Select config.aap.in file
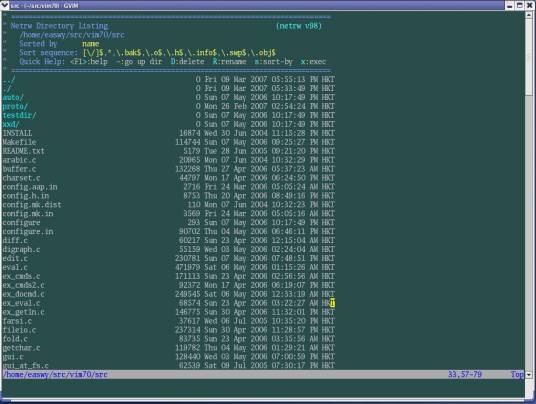This screenshot has width=536, height=404. (x=30, y=187)
